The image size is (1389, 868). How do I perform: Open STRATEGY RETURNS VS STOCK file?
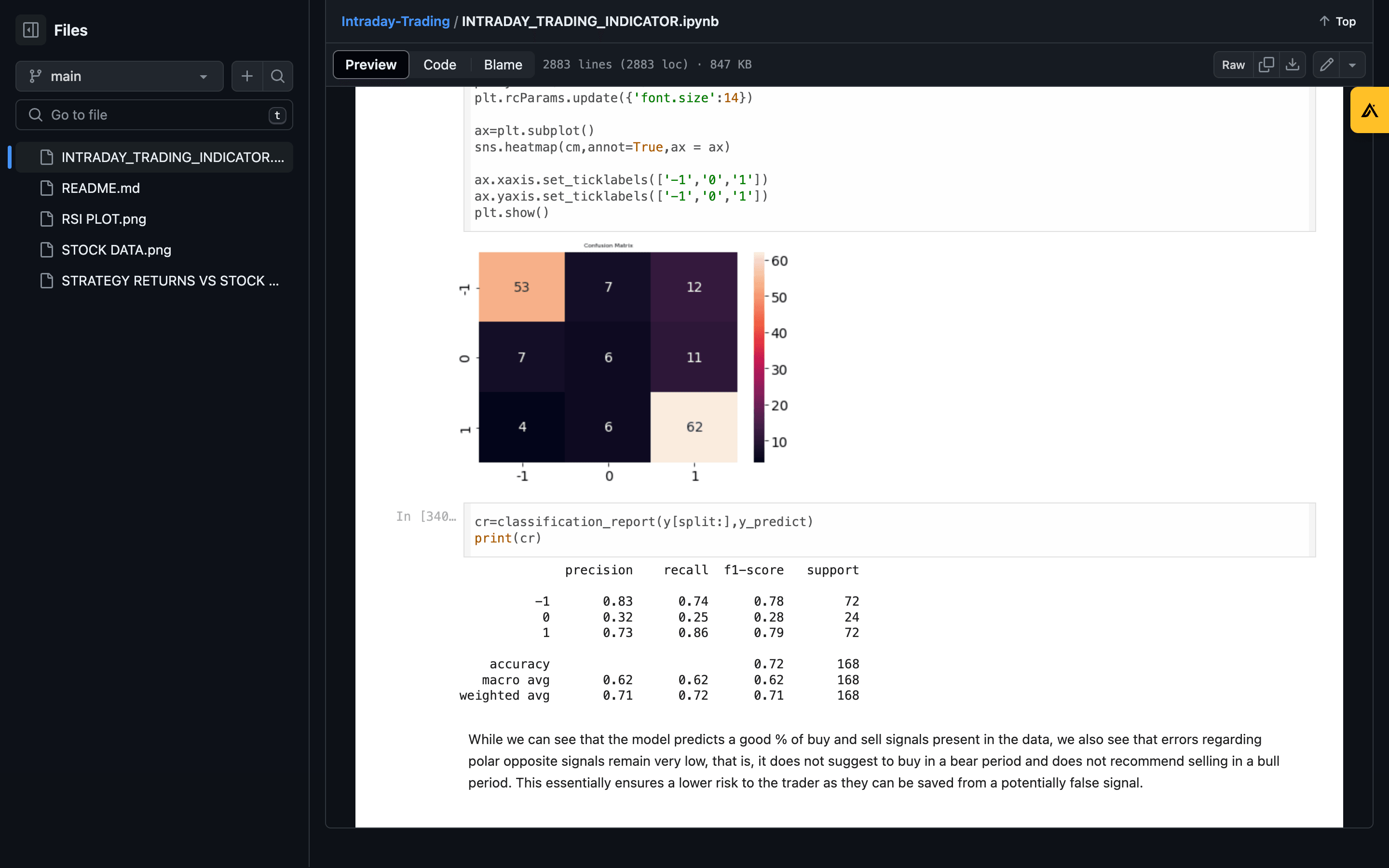click(154, 281)
